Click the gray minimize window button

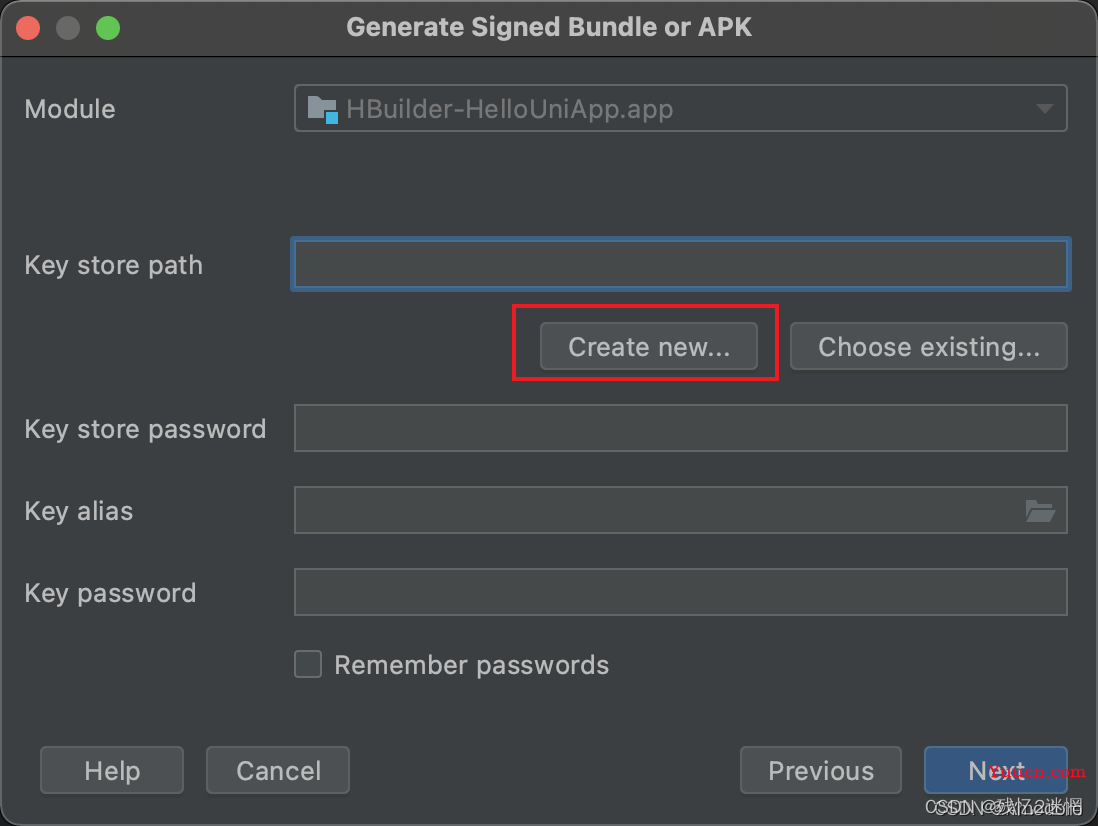tap(68, 28)
